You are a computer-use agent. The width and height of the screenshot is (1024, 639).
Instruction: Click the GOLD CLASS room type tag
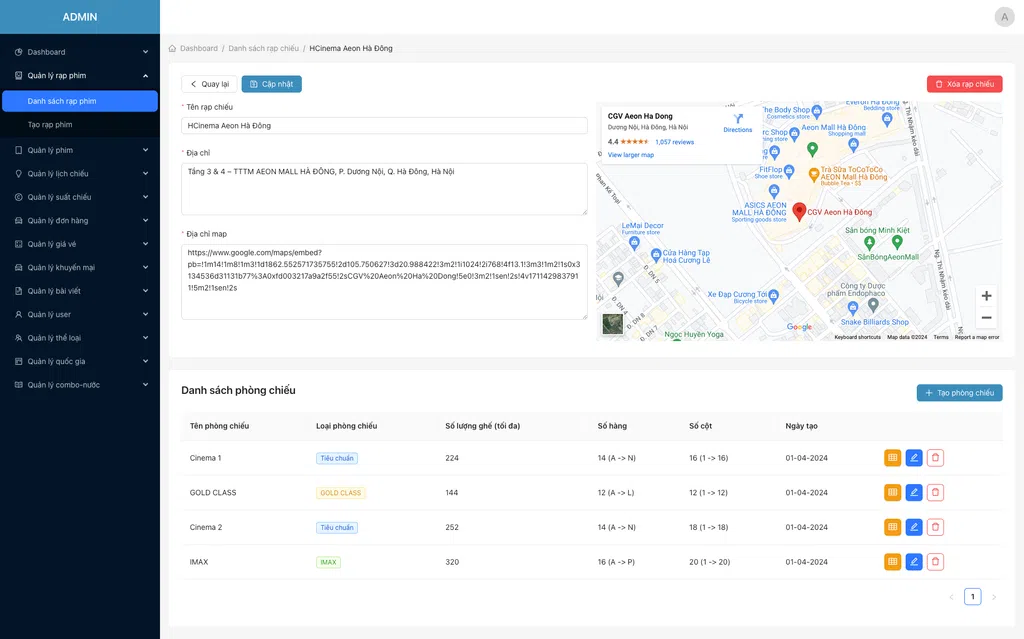pyautogui.click(x=340, y=493)
